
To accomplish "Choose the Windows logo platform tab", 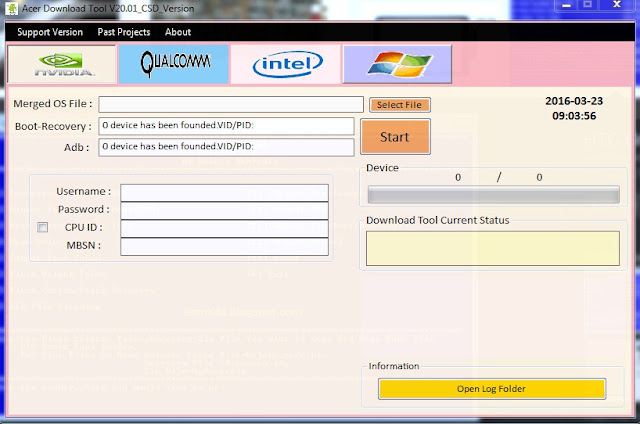I will [398, 64].
